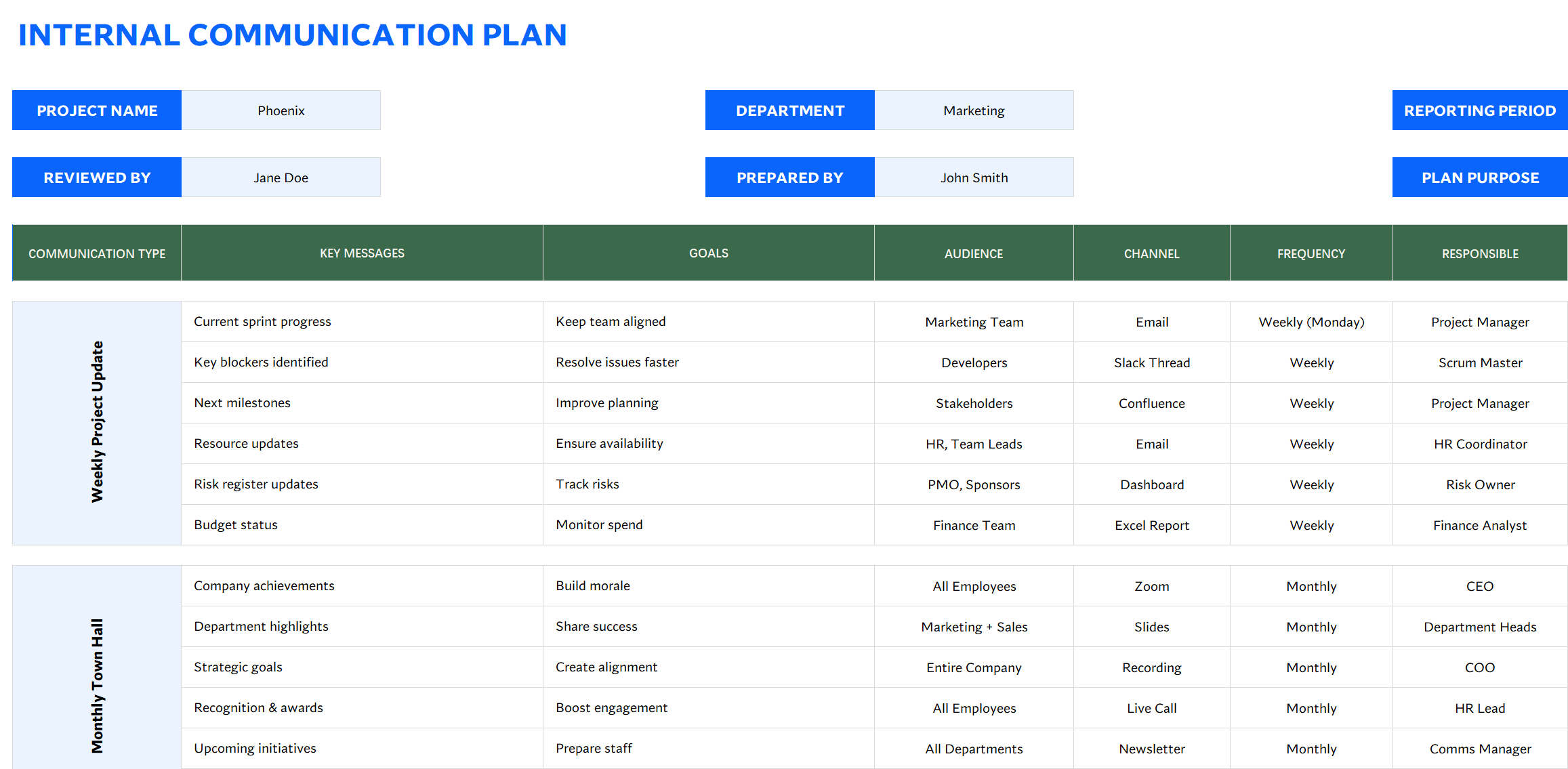Select the Internal Communication Plan title
The width and height of the screenshot is (1568, 769).
click(x=292, y=35)
